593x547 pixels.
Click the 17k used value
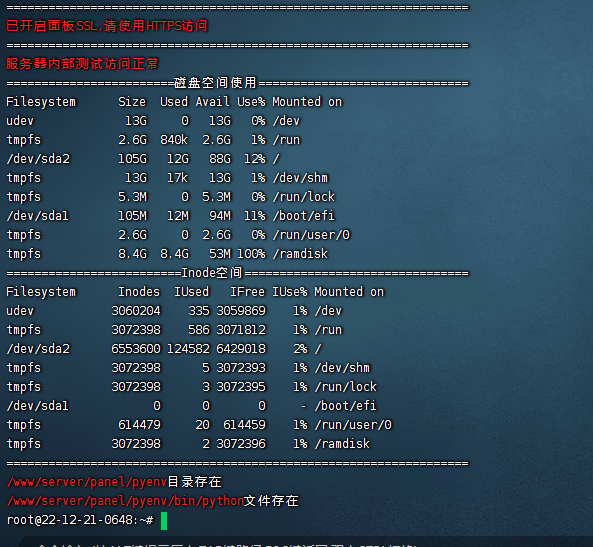click(177, 178)
